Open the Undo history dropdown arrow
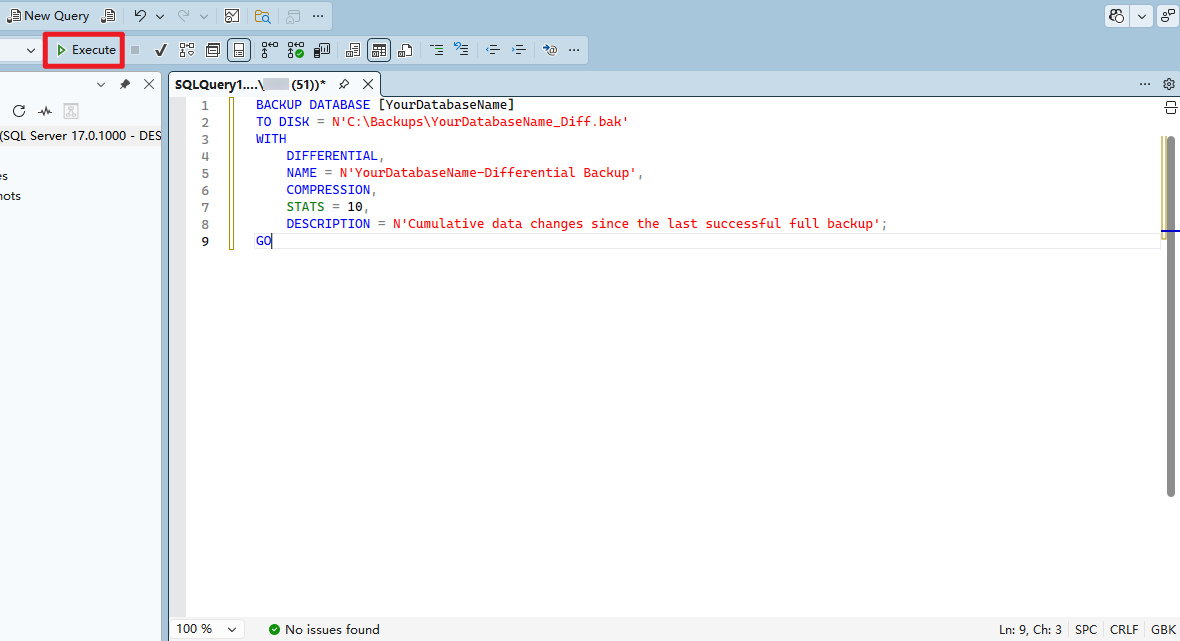Viewport: 1180px width, 641px height. tap(160, 16)
